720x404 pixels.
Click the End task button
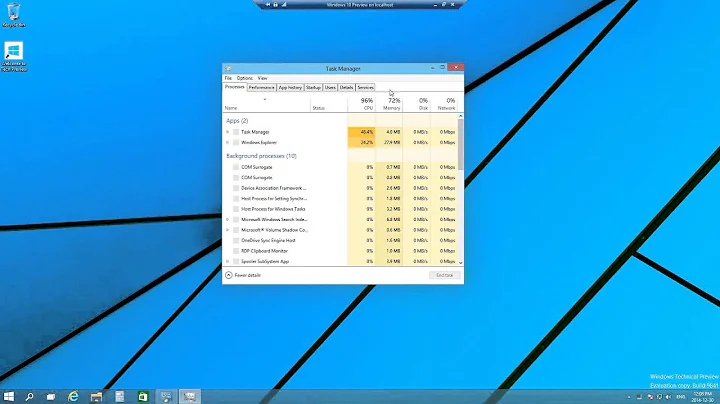click(x=444, y=275)
